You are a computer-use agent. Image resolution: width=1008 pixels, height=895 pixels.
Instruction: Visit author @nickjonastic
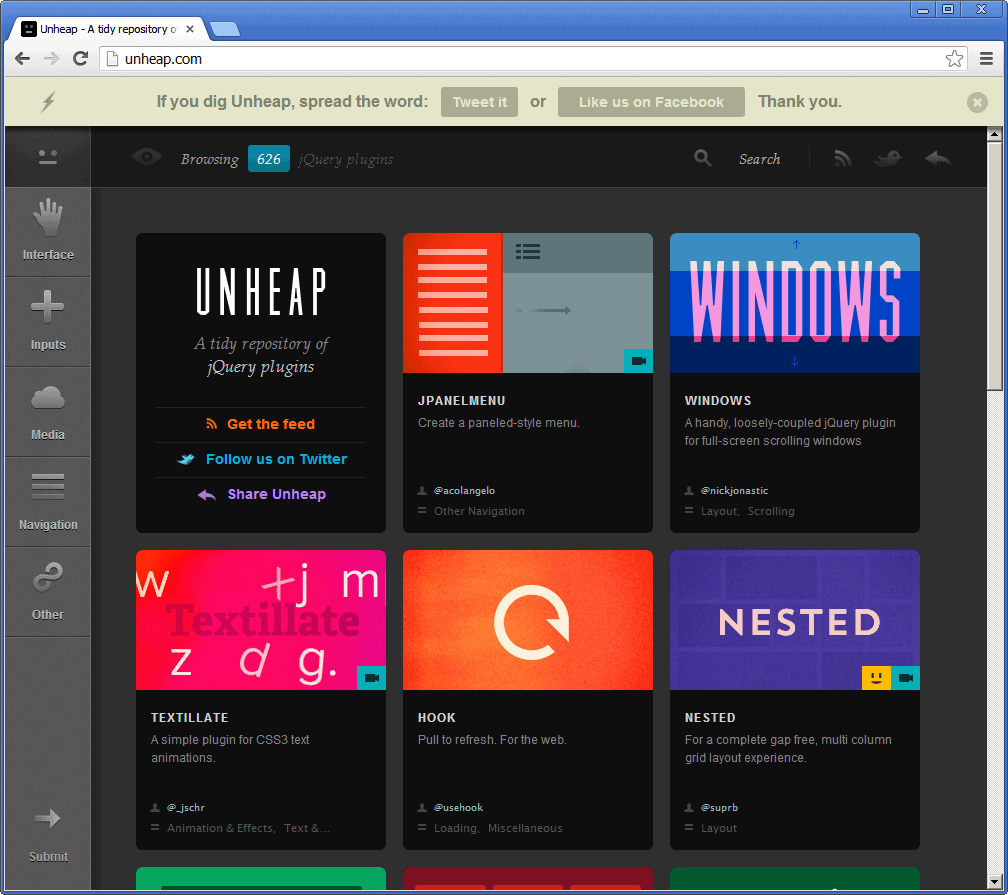pyautogui.click(x=734, y=491)
